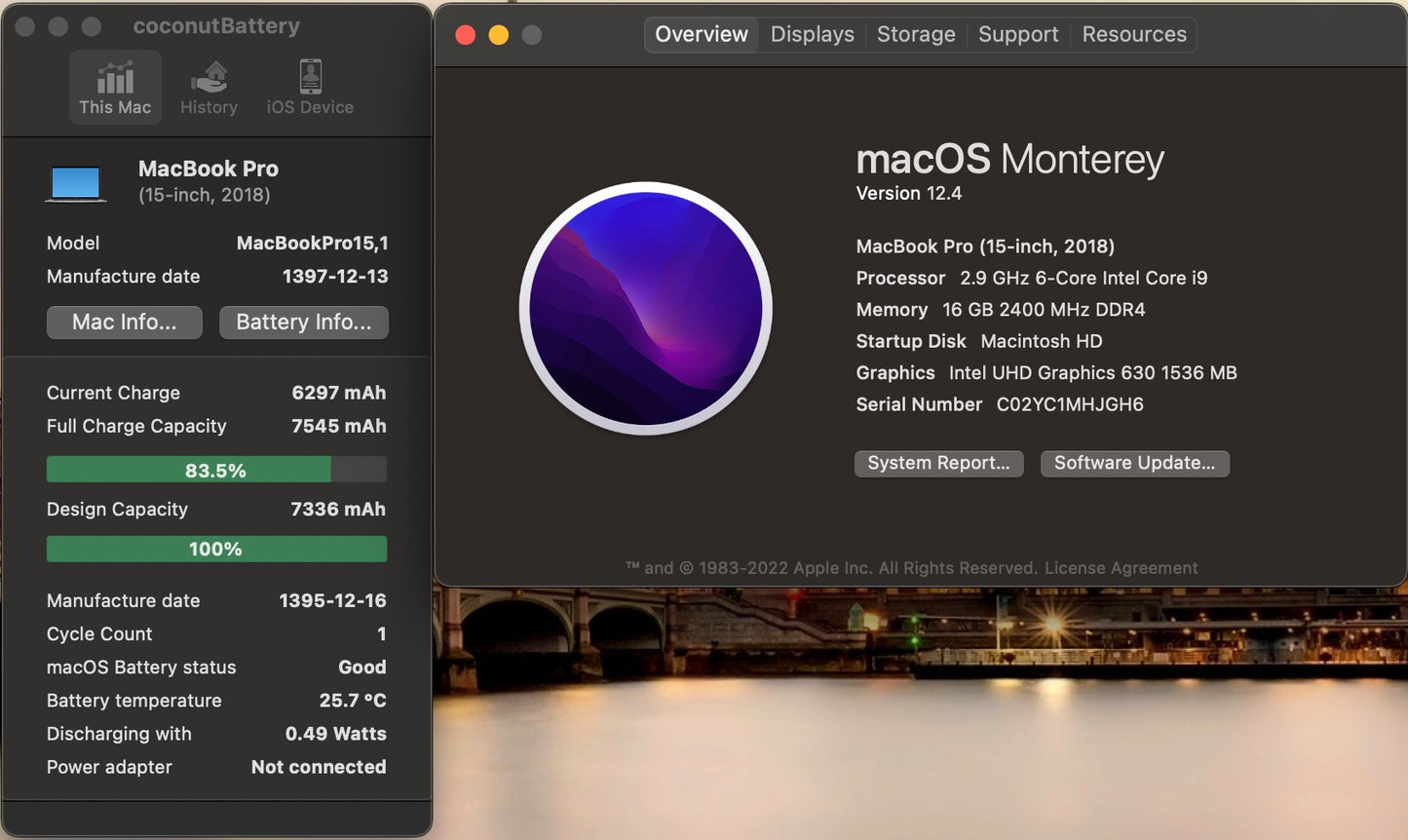
Task: Switch to the Overview tab
Action: point(701,34)
